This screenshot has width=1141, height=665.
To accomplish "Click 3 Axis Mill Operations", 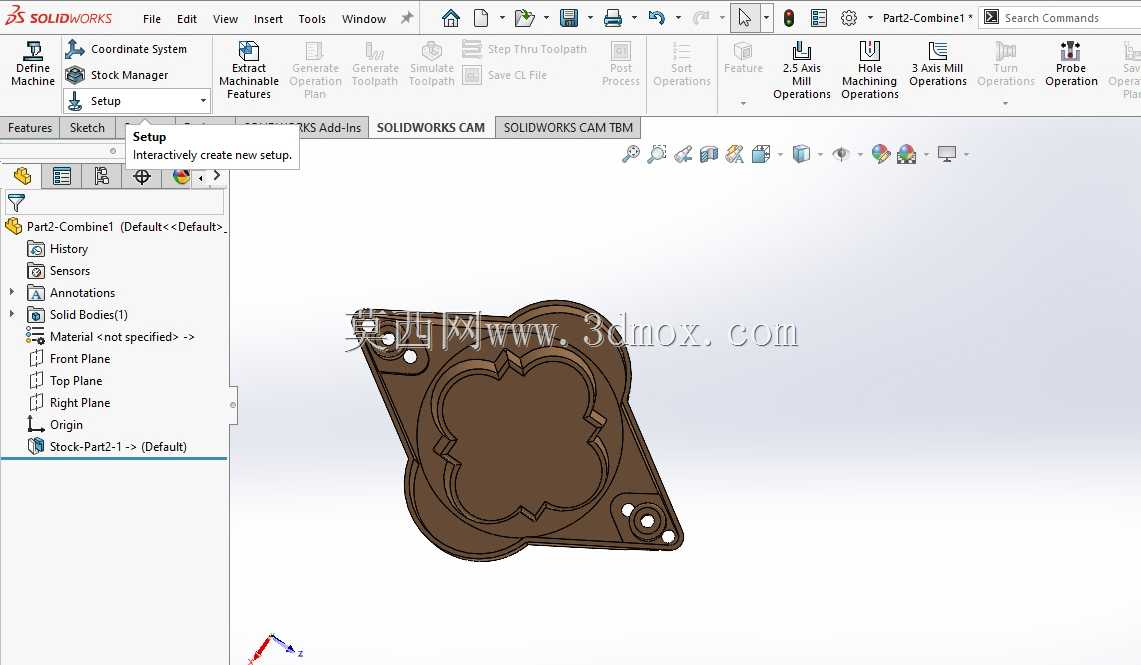I will pyautogui.click(x=938, y=64).
